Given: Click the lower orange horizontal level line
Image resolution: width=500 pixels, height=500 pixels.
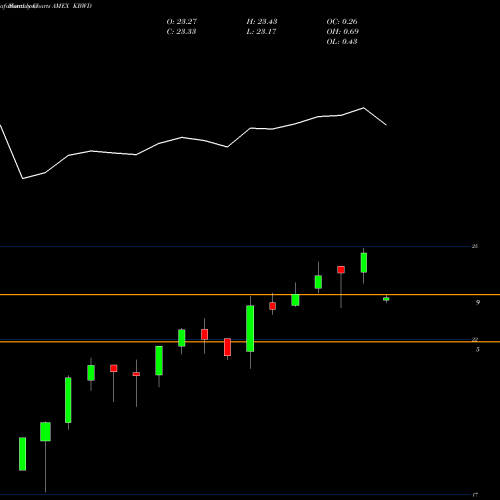Looking at the screenshot, I should point(250,342).
